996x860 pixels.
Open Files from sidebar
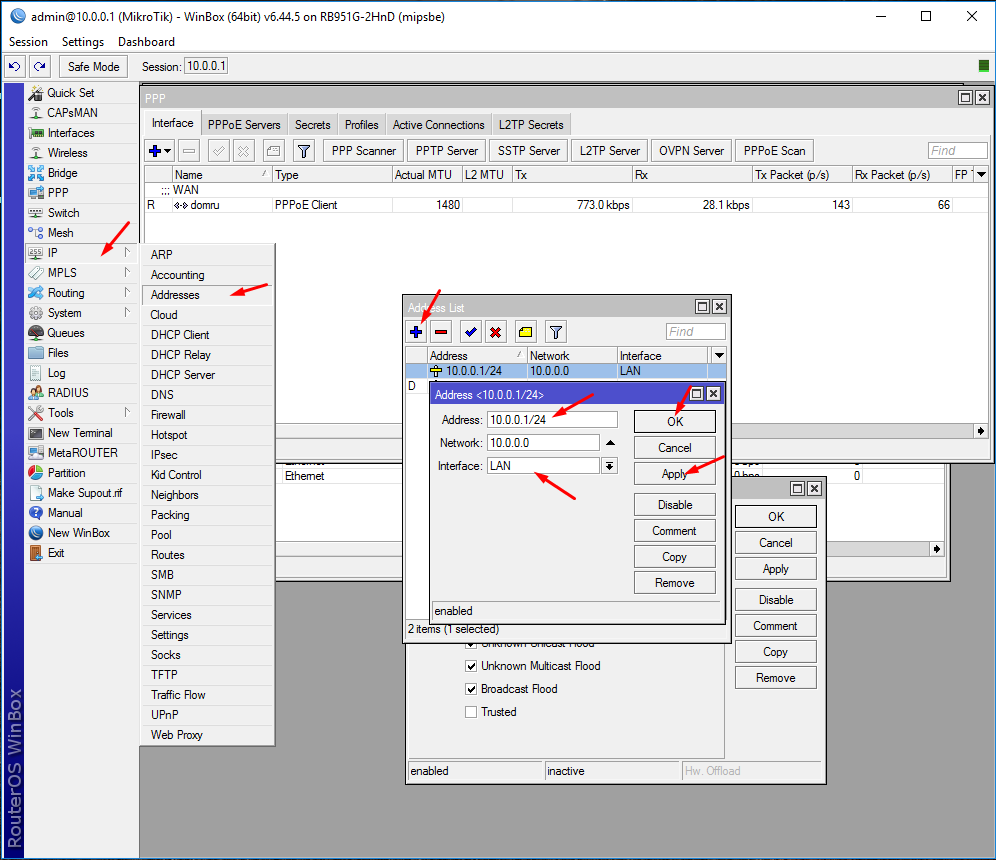click(x=58, y=353)
